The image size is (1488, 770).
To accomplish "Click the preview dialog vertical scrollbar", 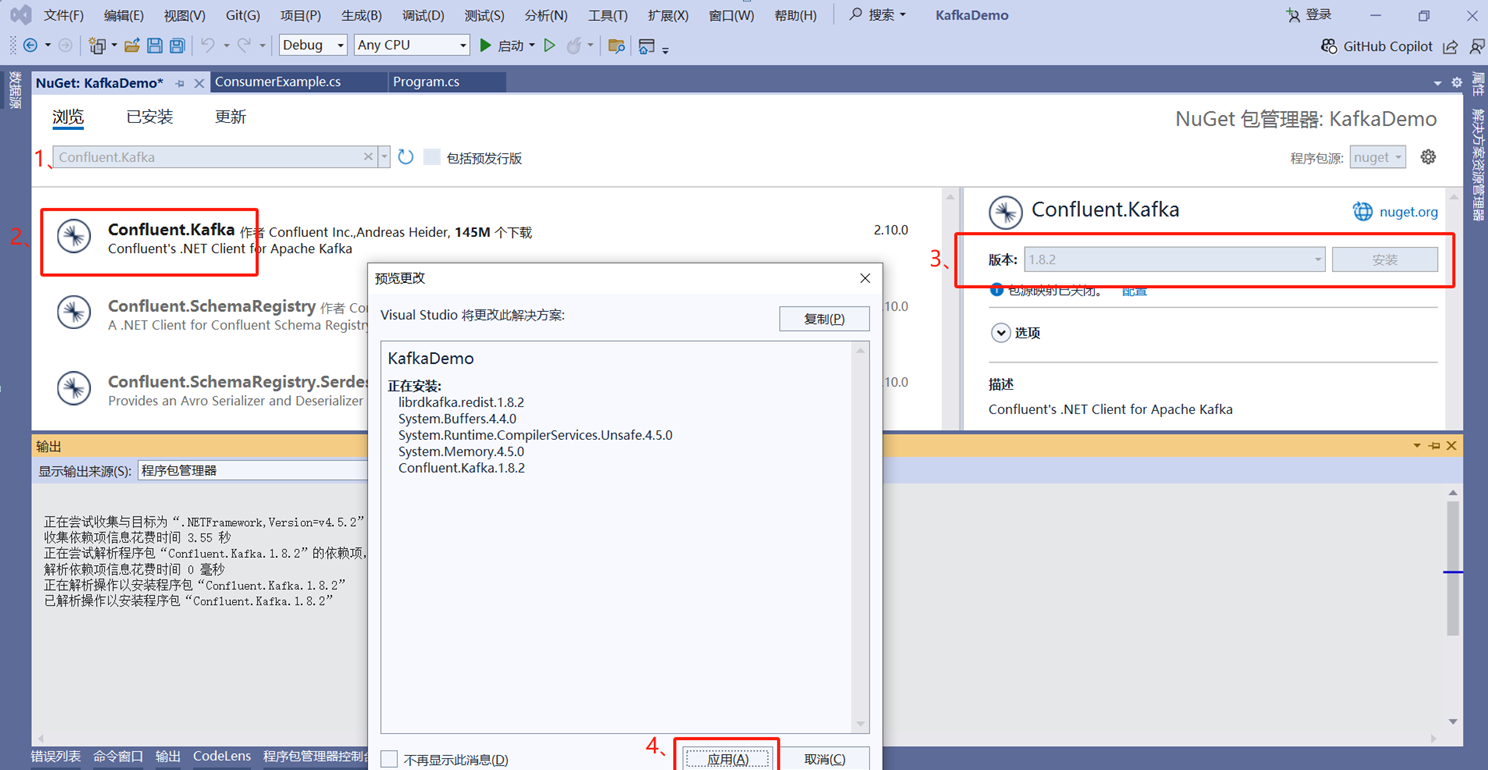I will (x=860, y=537).
